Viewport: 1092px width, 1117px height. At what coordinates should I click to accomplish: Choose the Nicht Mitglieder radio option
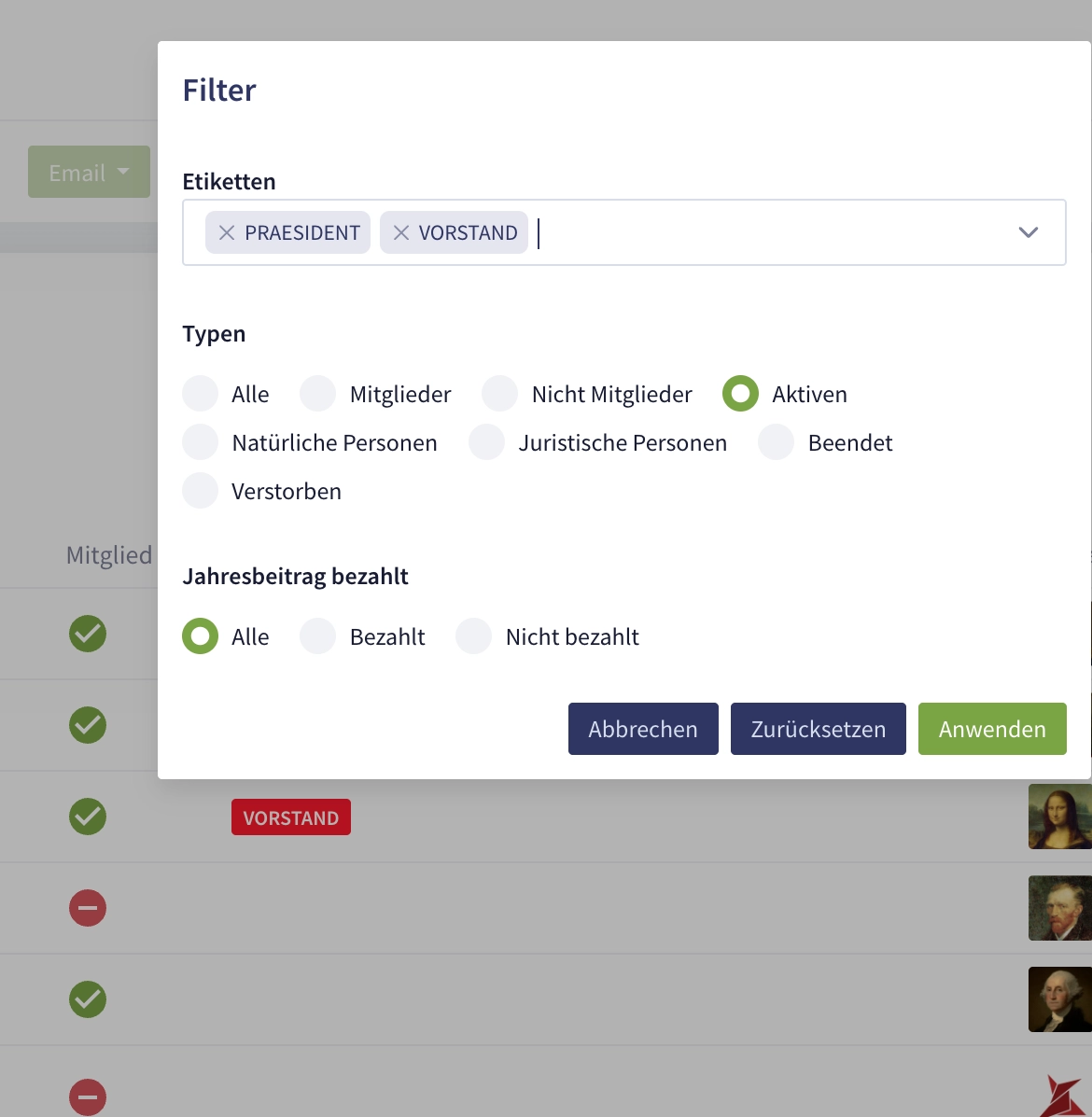(x=500, y=394)
